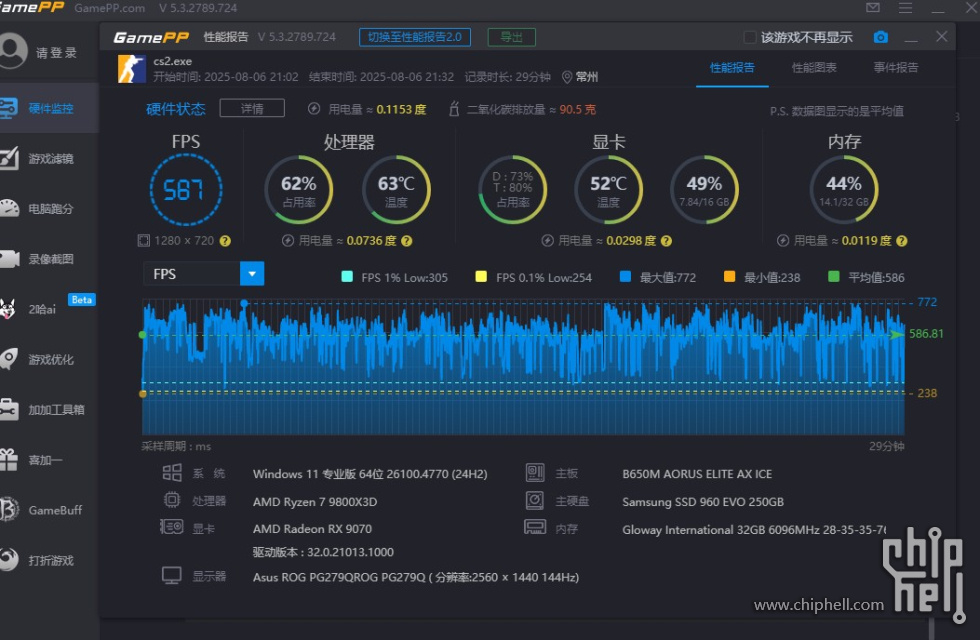Image resolution: width=980 pixels, height=640 pixels.
Task: Click help icon beside CPU power 0.0736 度
Action: coord(407,241)
